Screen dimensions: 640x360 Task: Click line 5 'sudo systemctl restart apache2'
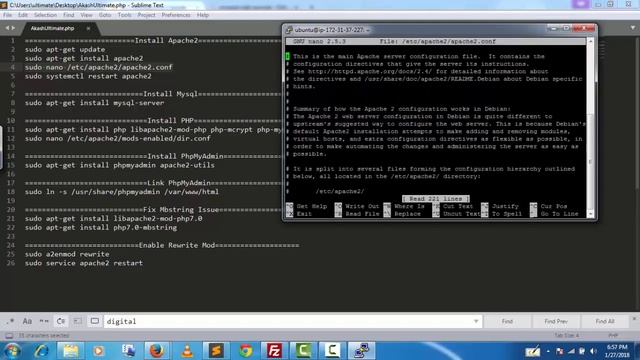pos(88,76)
